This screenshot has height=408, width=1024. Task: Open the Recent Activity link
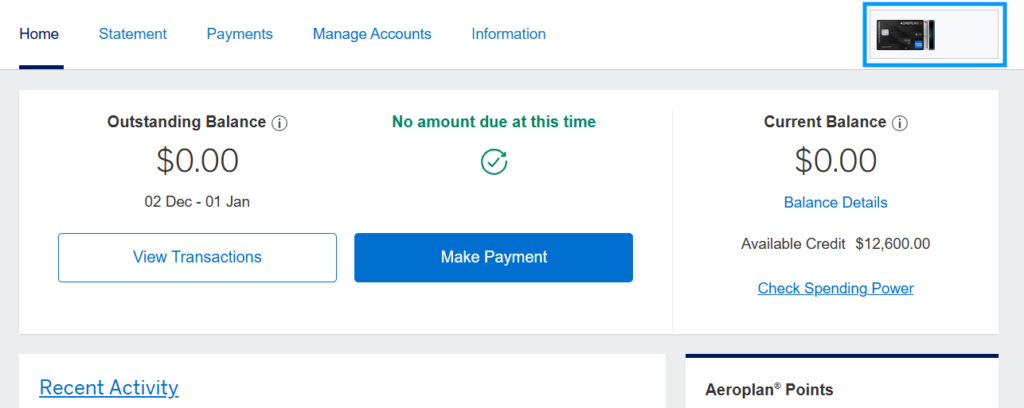click(x=109, y=387)
